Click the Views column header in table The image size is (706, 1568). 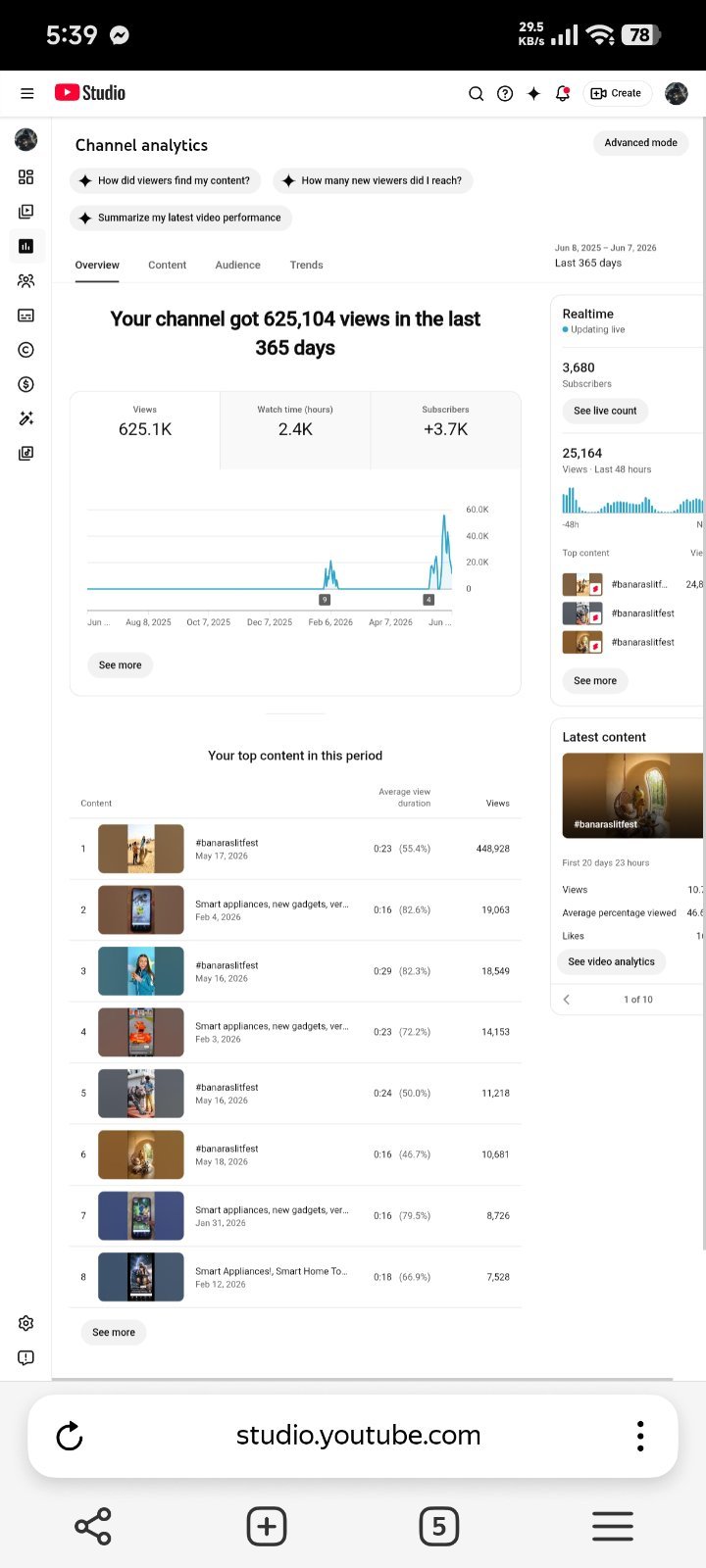[497, 804]
